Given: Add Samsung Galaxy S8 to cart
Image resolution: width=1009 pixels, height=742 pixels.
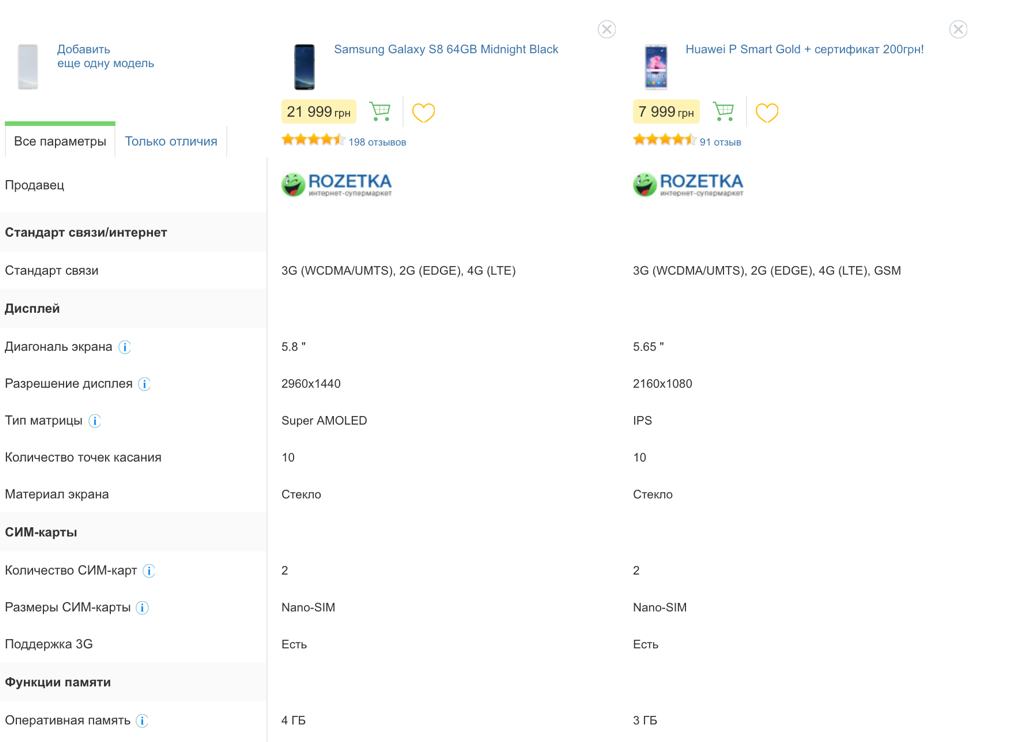Looking at the screenshot, I should [x=380, y=111].
